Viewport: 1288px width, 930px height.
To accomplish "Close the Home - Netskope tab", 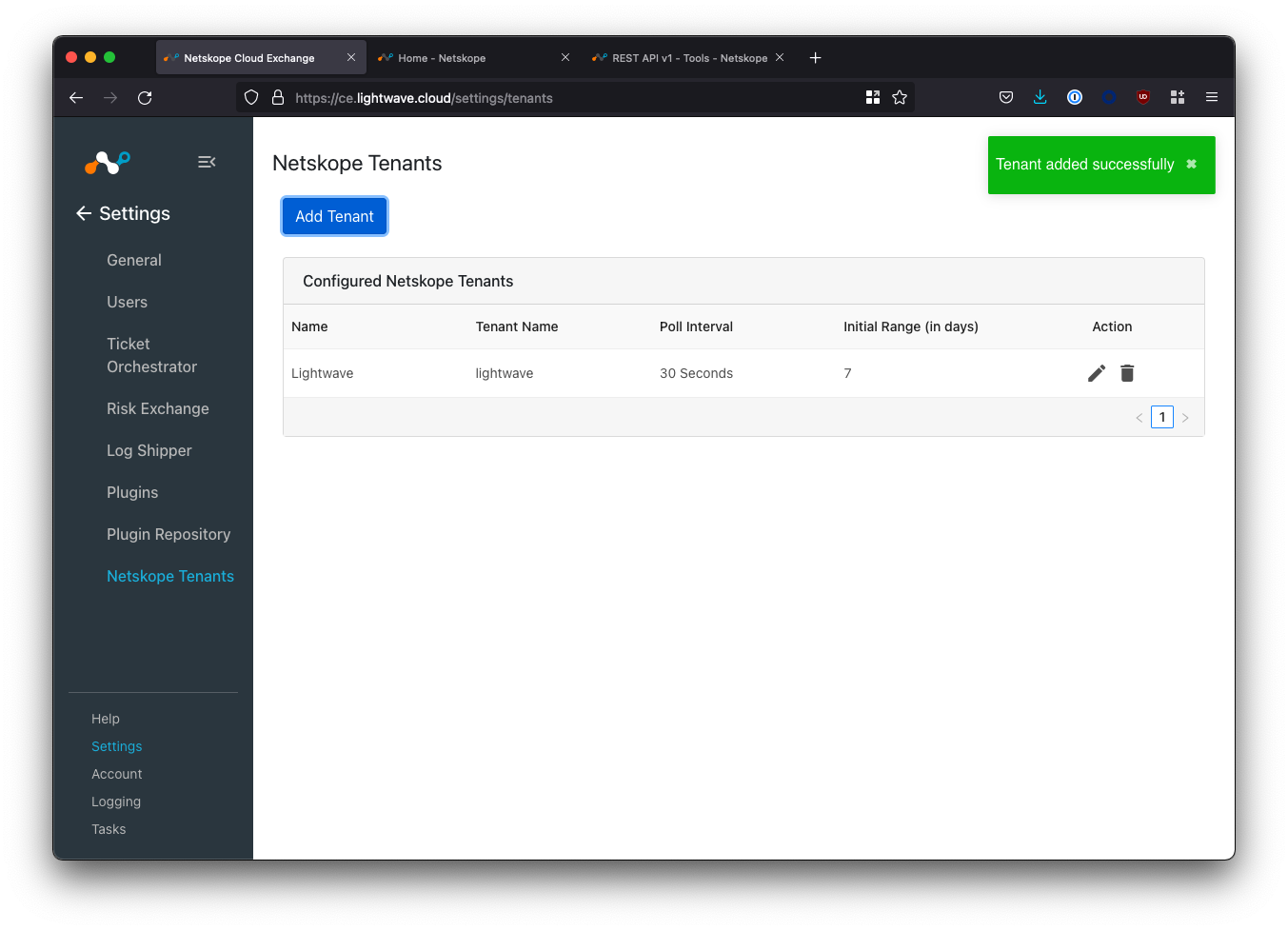I will (565, 57).
